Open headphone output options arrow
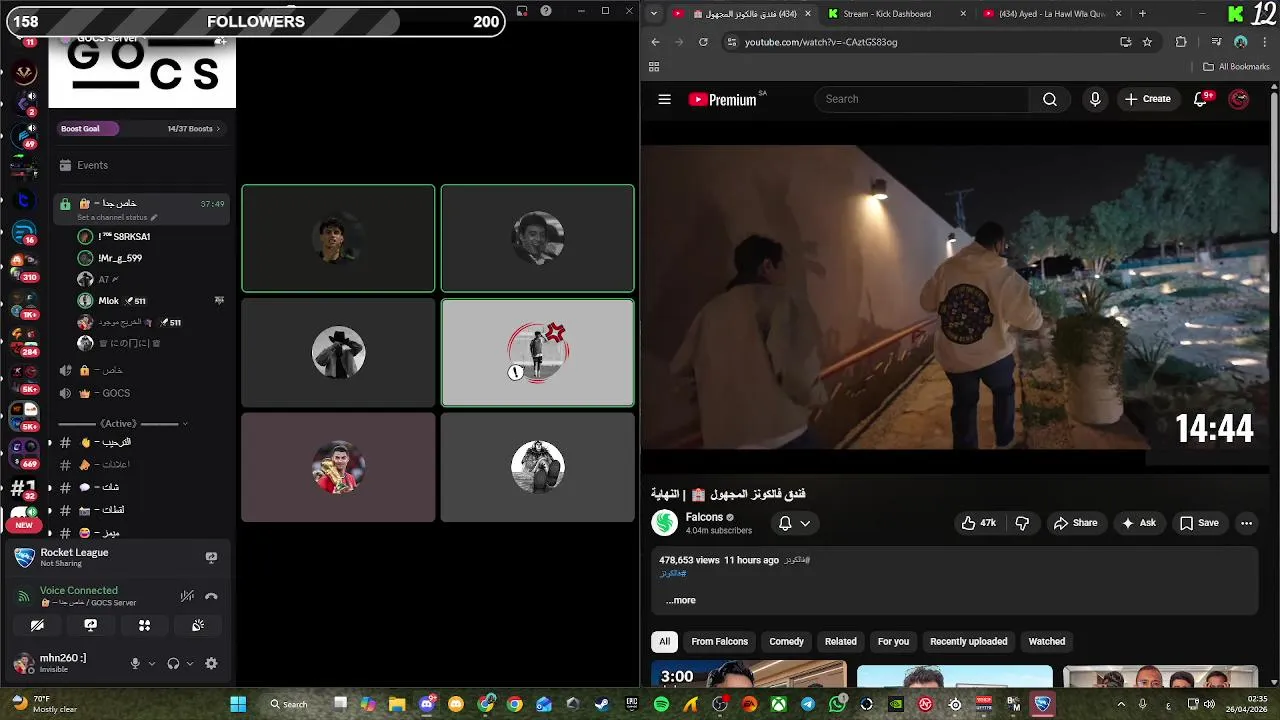 click(190, 663)
